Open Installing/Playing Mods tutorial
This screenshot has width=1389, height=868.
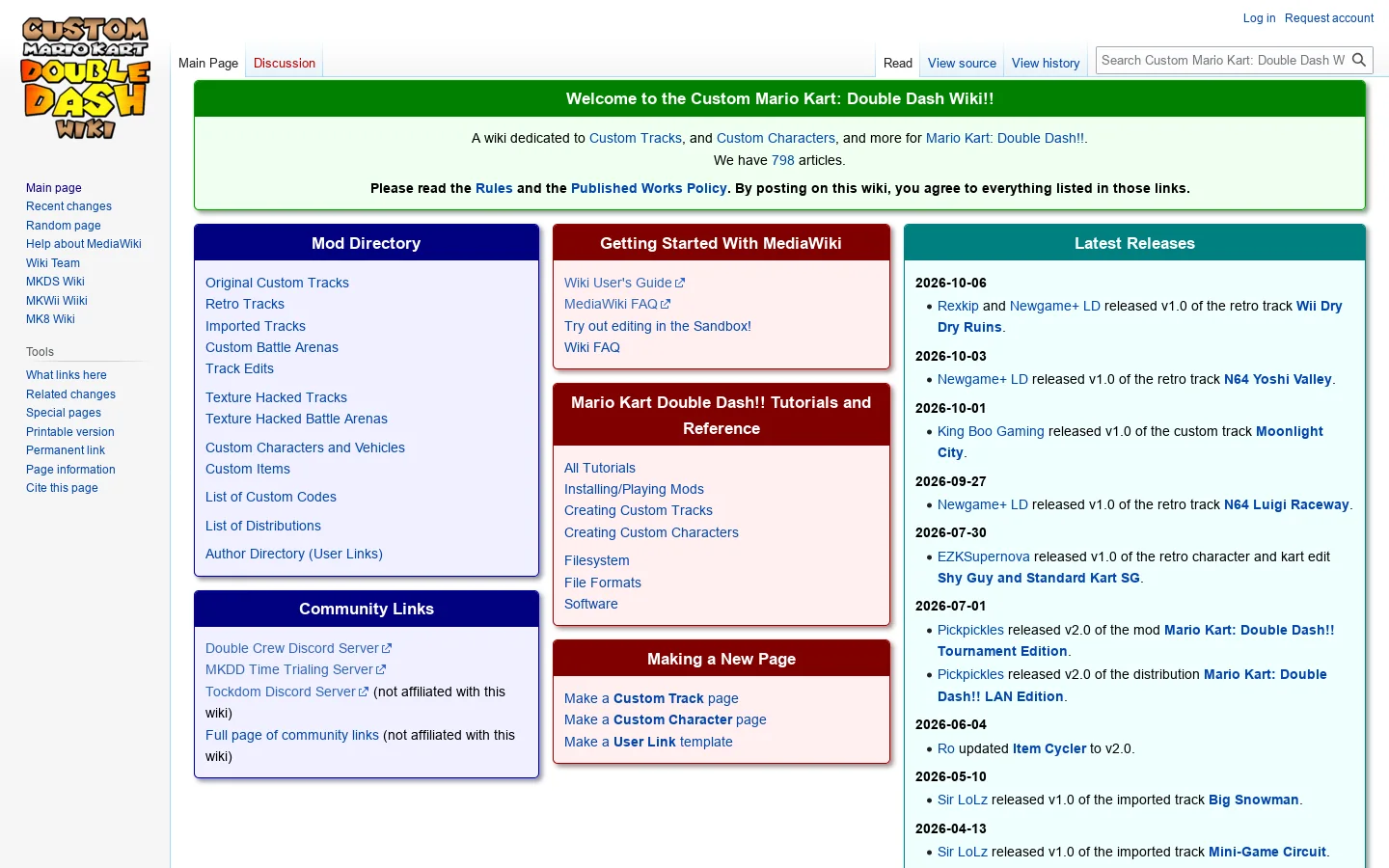[x=634, y=489]
